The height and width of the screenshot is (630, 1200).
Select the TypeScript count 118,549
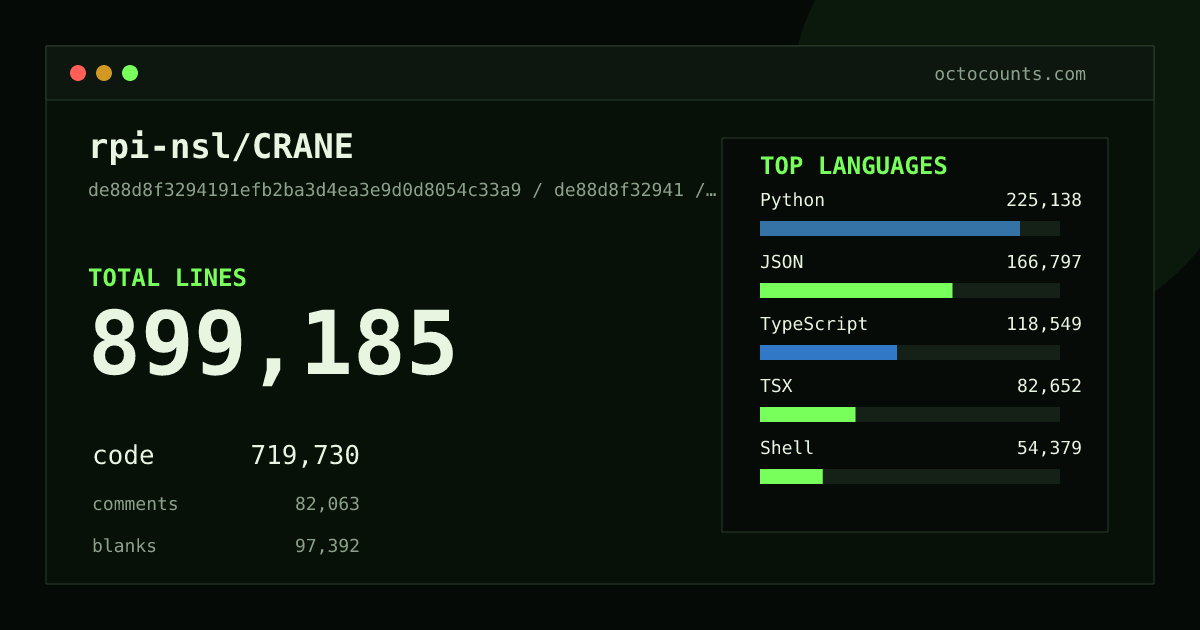click(1044, 324)
